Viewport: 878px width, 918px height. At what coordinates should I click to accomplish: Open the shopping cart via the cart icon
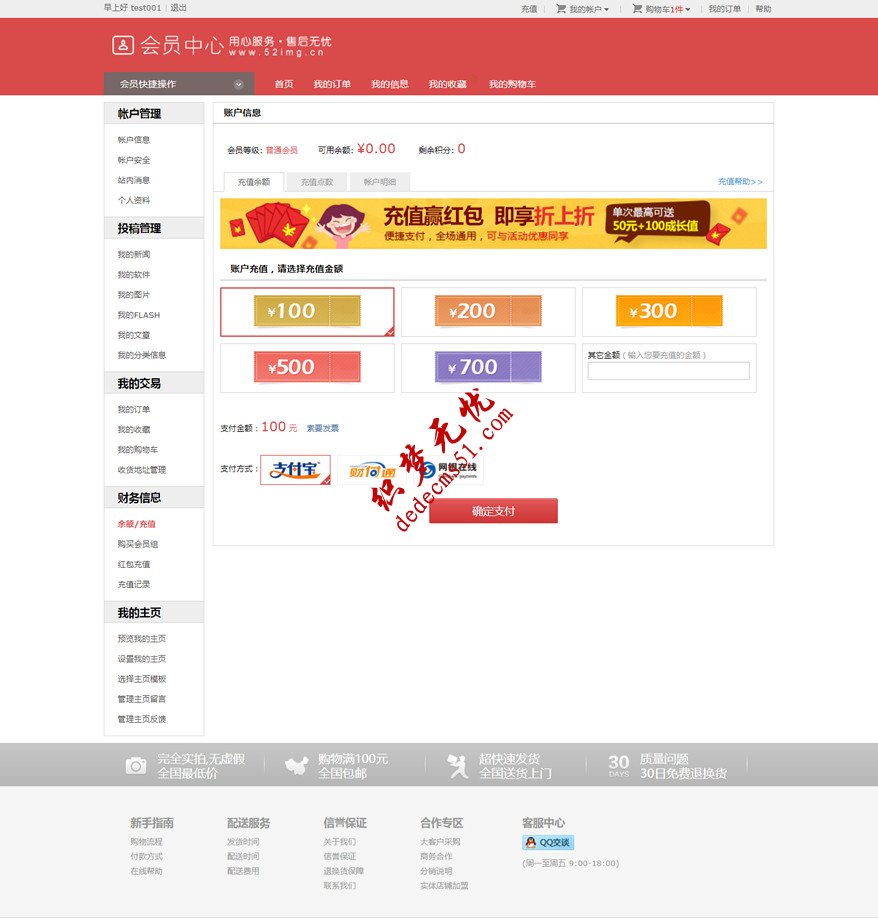tap(637, 8)
